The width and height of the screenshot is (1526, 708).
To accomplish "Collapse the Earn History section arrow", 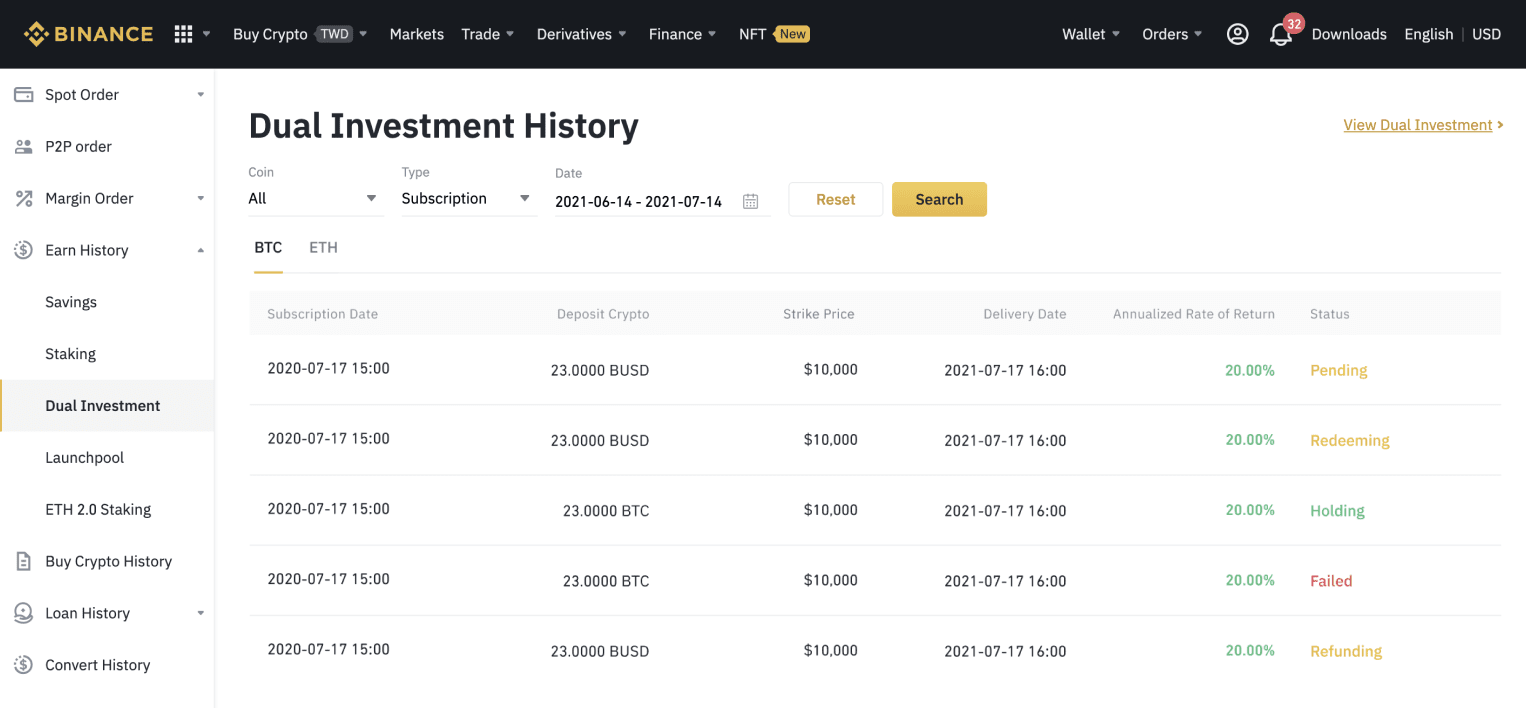I will pos(200,250).
